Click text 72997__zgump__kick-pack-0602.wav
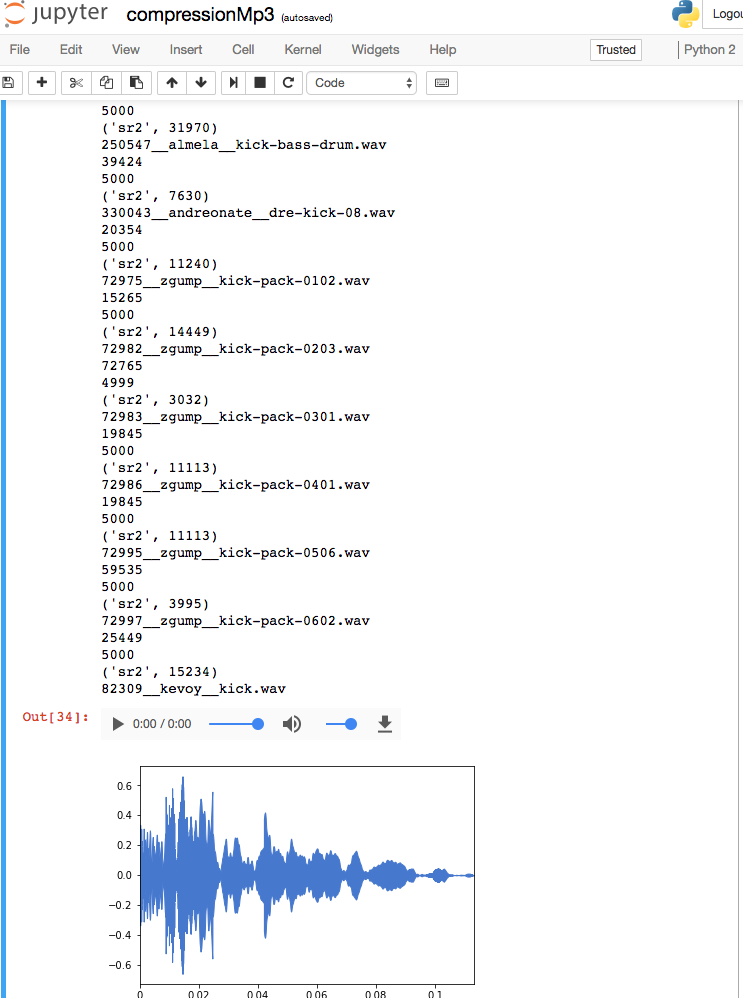The width and height of the screenshot is (743, 998). (x=236, y=622)
